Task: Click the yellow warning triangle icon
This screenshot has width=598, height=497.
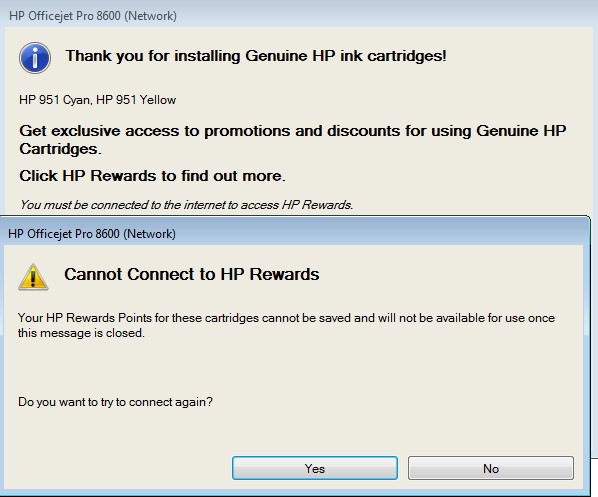Action: (x=33, y=277)
